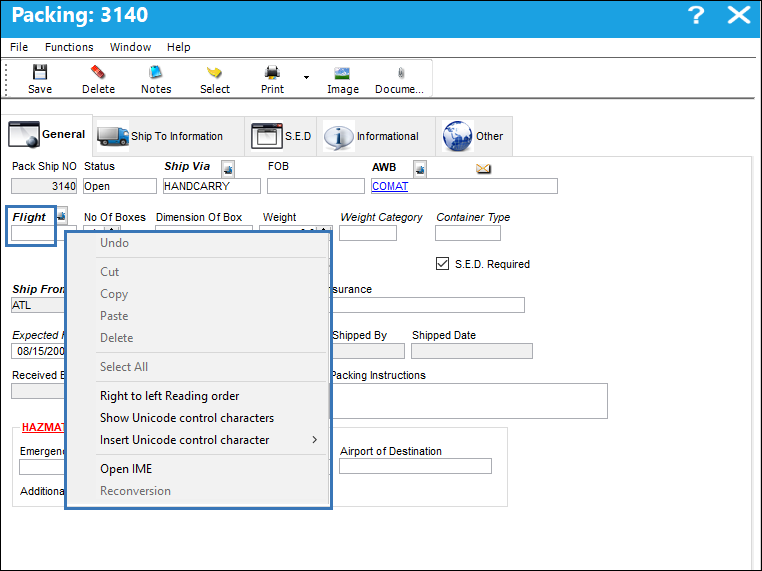Click the Insurance input field
Screen dimensions: 762x571
(428, 305)
